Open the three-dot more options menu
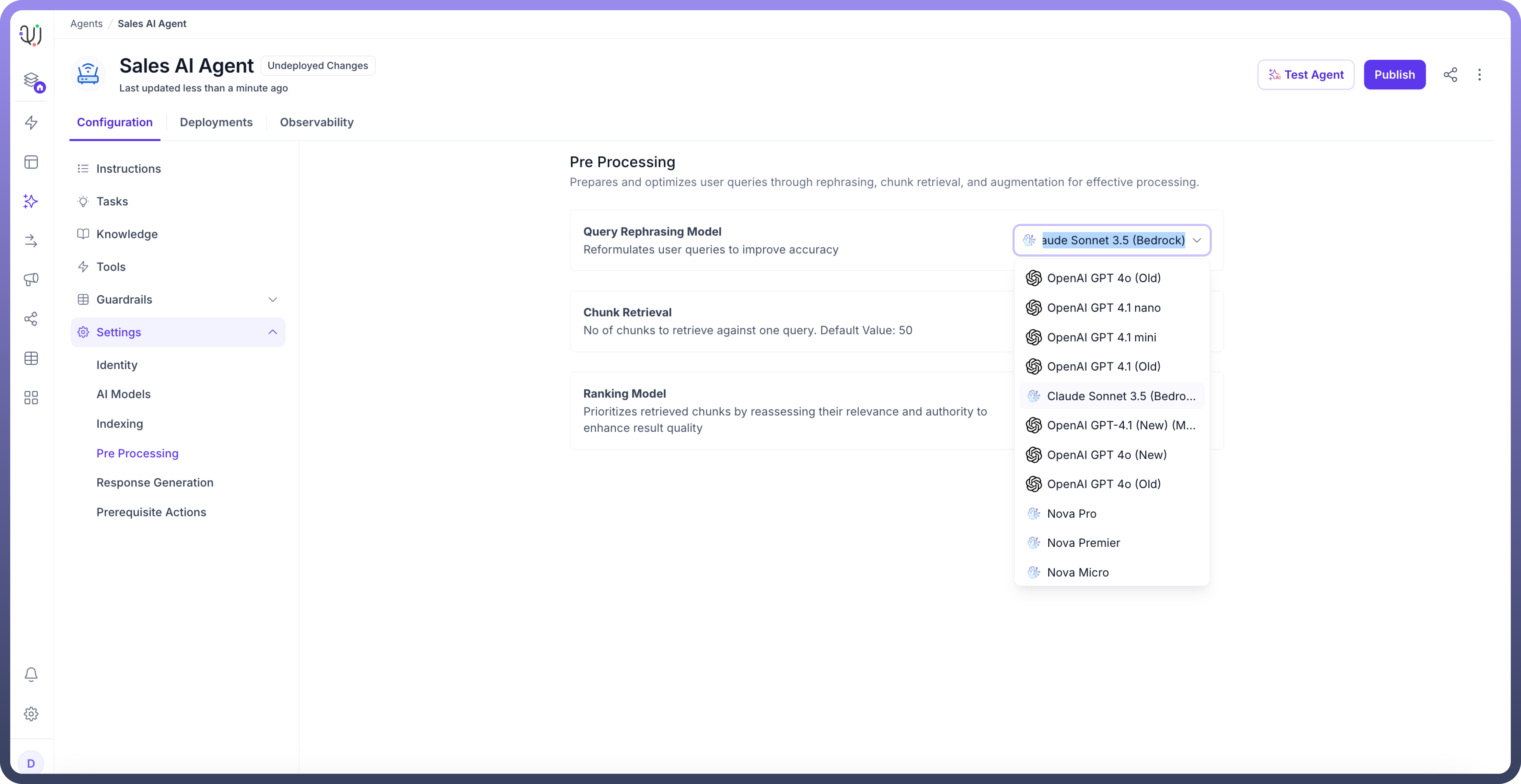 [x=1479, y=74]
